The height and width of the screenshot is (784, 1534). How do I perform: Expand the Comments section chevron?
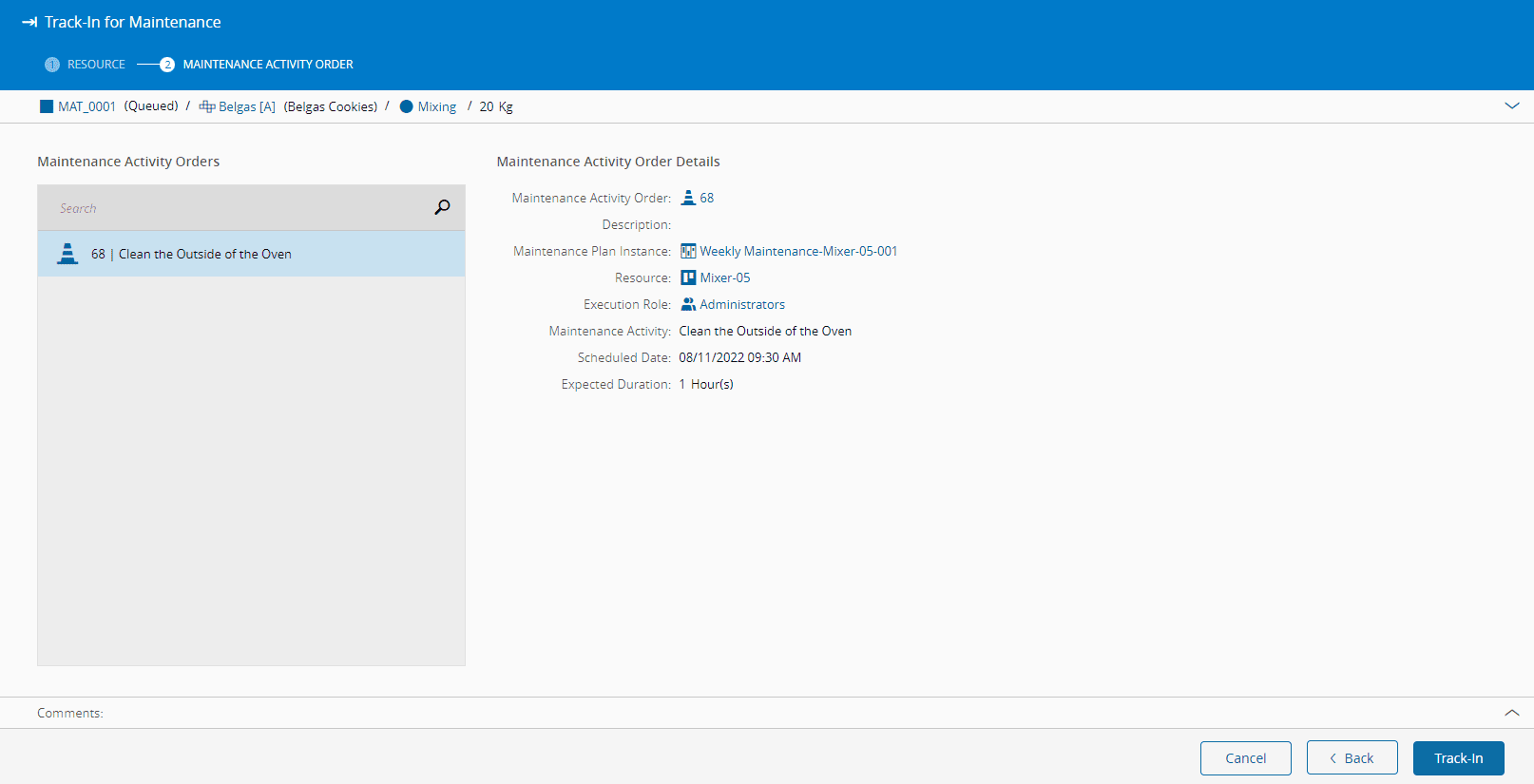pyautogui.click(x=1511, y=713)
